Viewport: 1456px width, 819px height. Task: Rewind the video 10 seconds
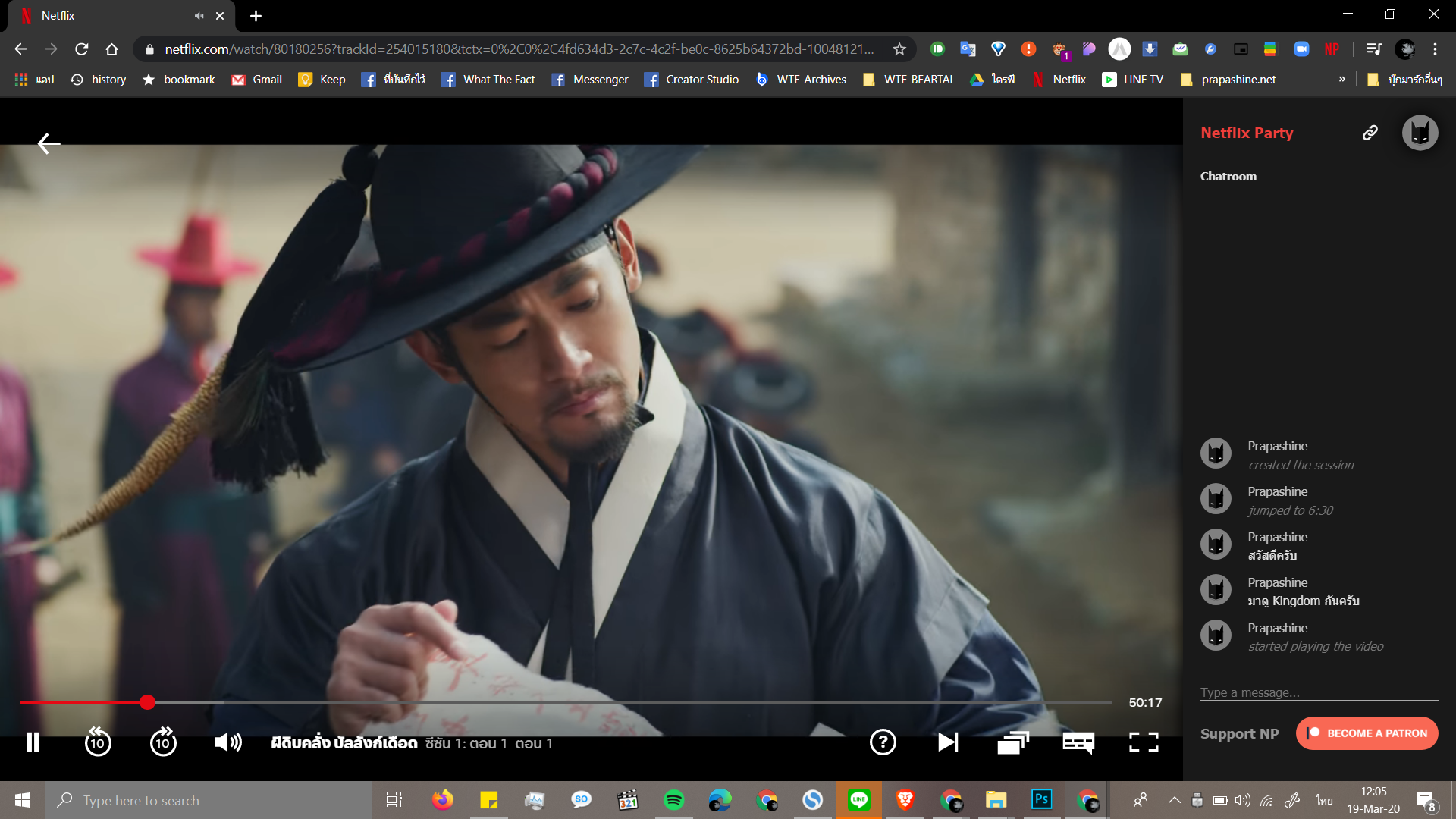coord(98,742)
